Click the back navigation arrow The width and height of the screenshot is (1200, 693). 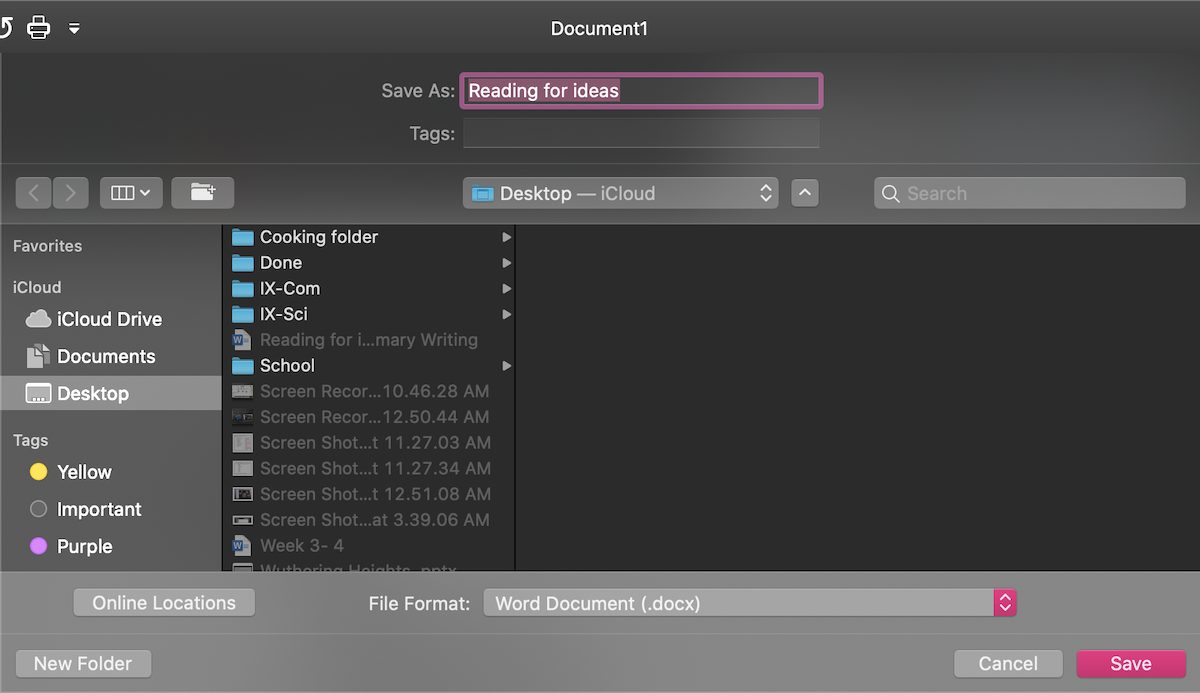click(34, 193)
